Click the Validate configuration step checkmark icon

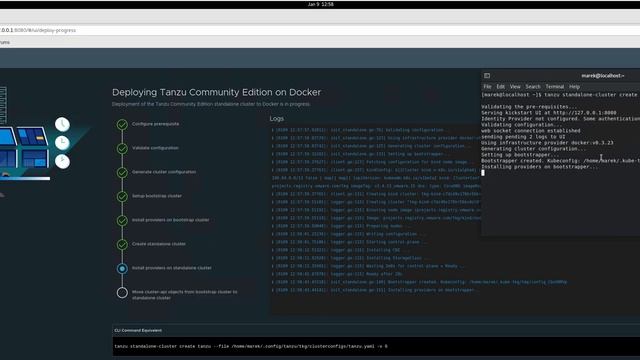coord(122,149)
